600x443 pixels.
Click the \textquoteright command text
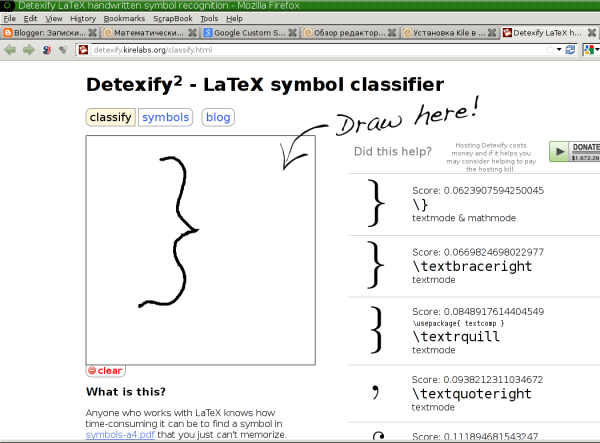coord(472,394)
